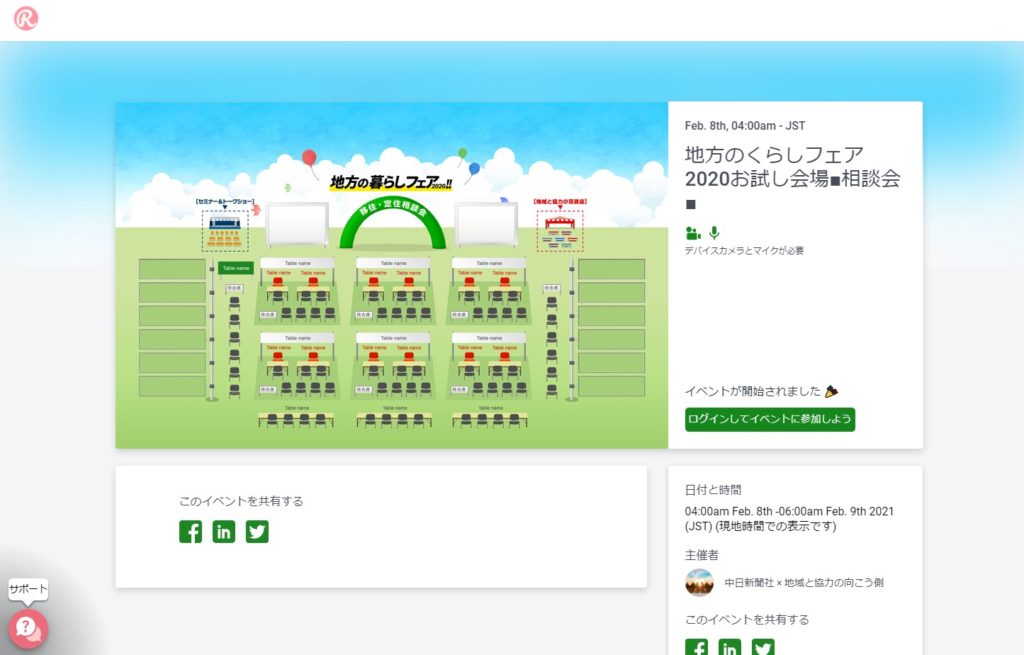Click このイベントを共有する in sidebar
The width and height of the screenshot is (1024, 655).
[746, 620]
